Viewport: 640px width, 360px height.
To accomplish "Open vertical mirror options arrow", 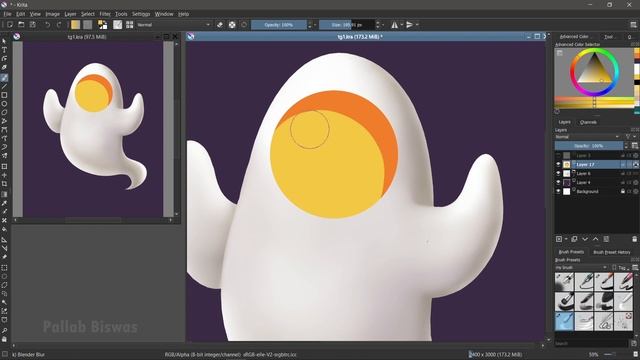I will [x=417, y=25].
